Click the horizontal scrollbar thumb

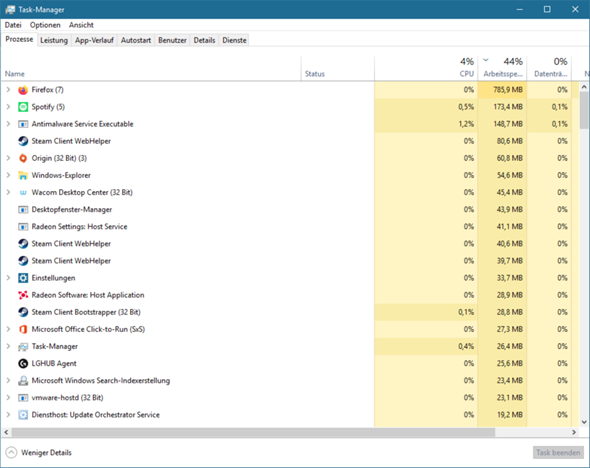click(x=253, y=432)
